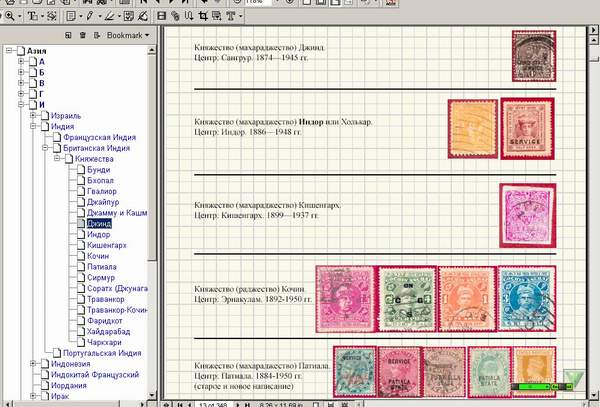Go to the Джайпур bookmark
Viewport: 600px width, 407px height.
pos(103,202)
